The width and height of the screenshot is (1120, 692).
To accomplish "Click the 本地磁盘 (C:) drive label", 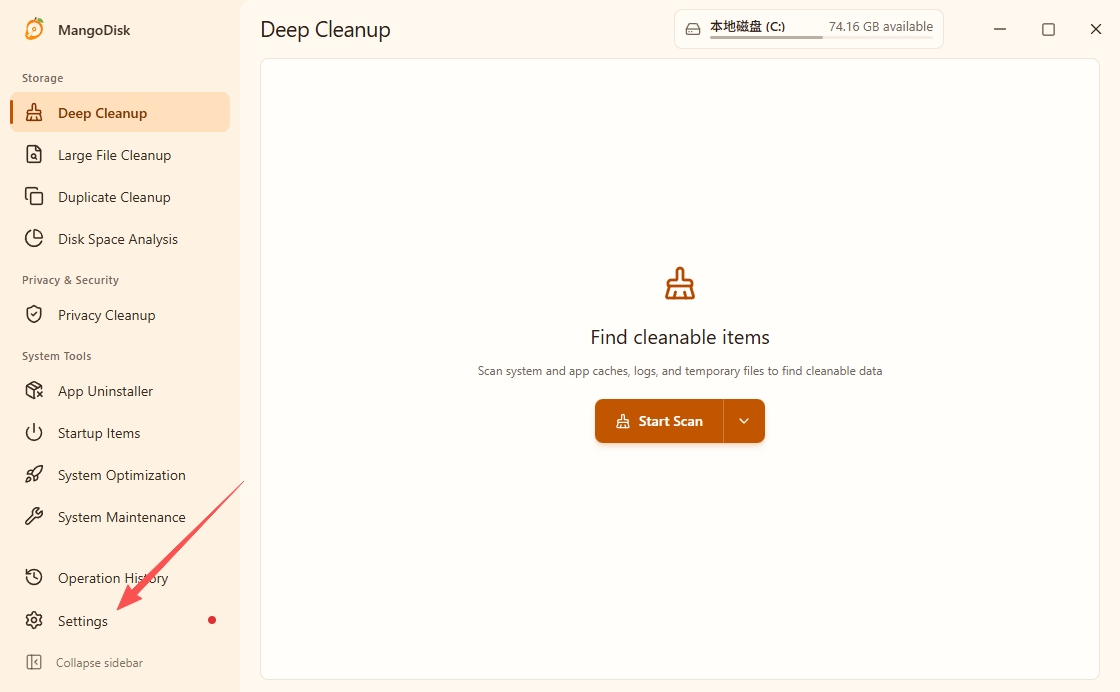I will coord(747,26).
